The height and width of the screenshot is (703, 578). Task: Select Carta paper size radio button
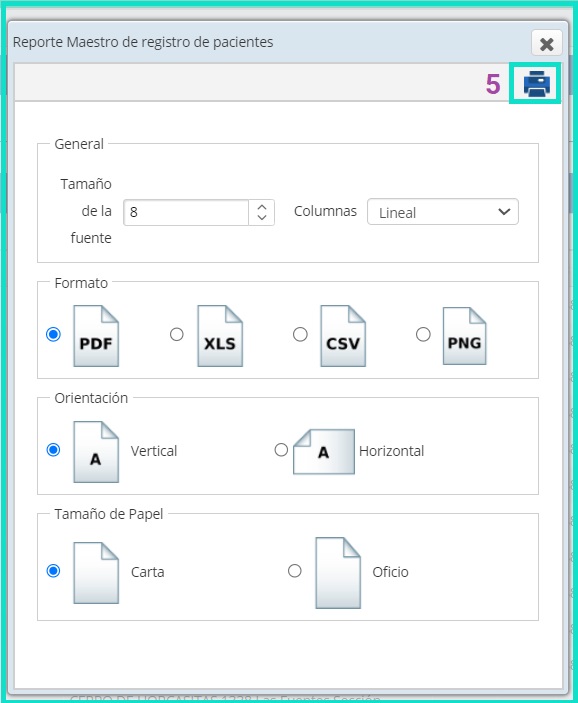point(53,571)
